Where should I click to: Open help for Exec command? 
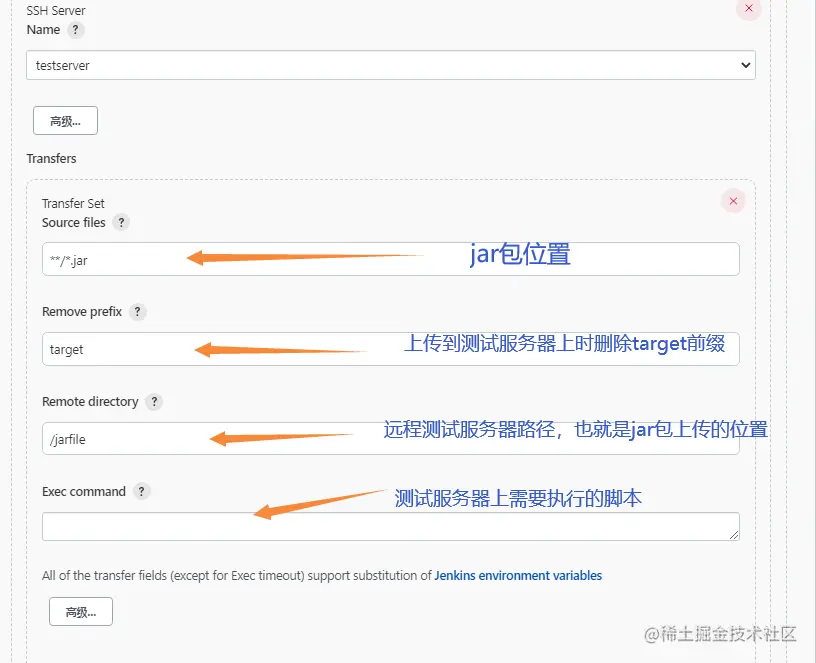coord(142,491)
